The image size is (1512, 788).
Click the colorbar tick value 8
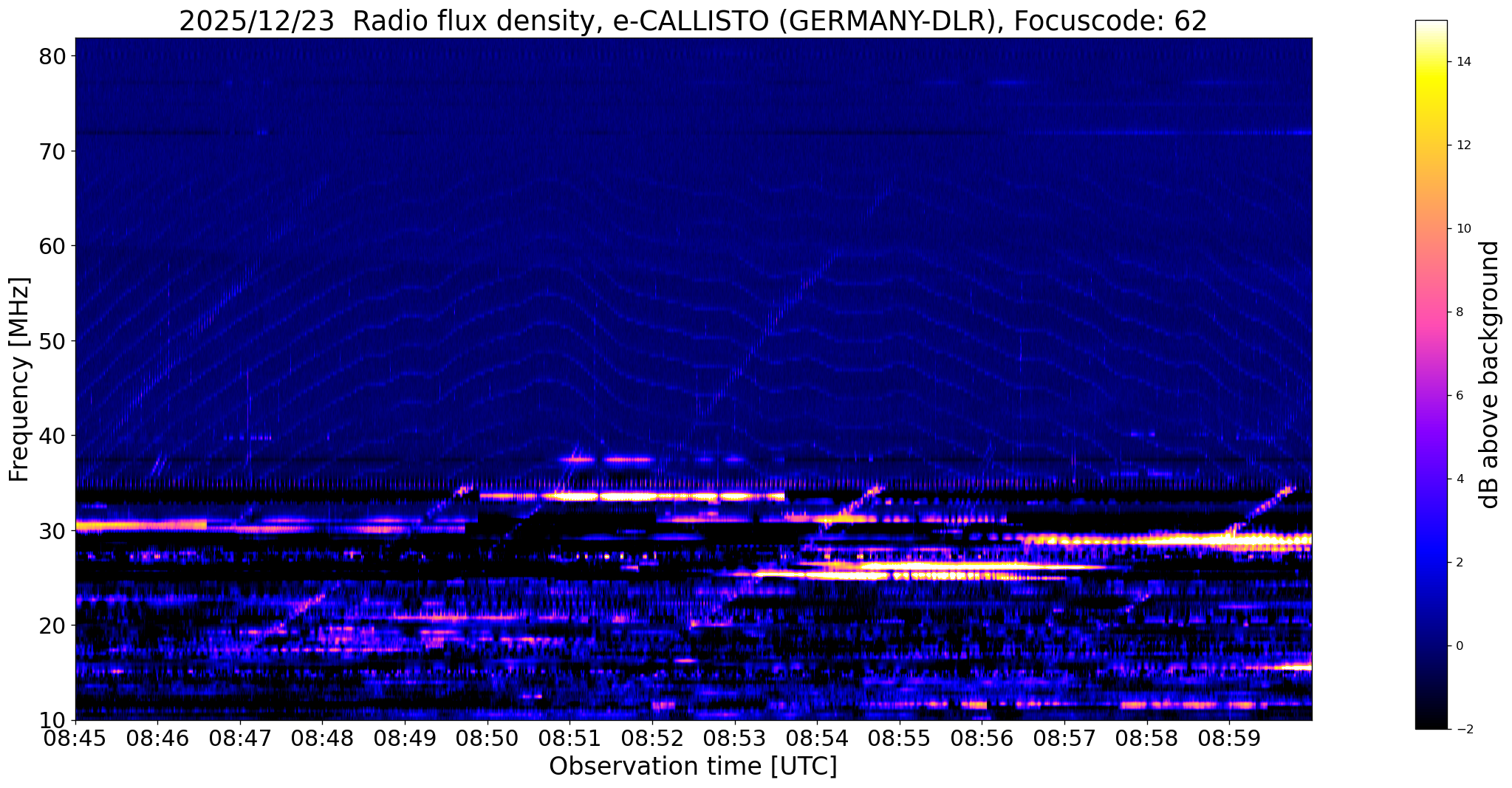pyautogui.click(x=1459, y=312)
